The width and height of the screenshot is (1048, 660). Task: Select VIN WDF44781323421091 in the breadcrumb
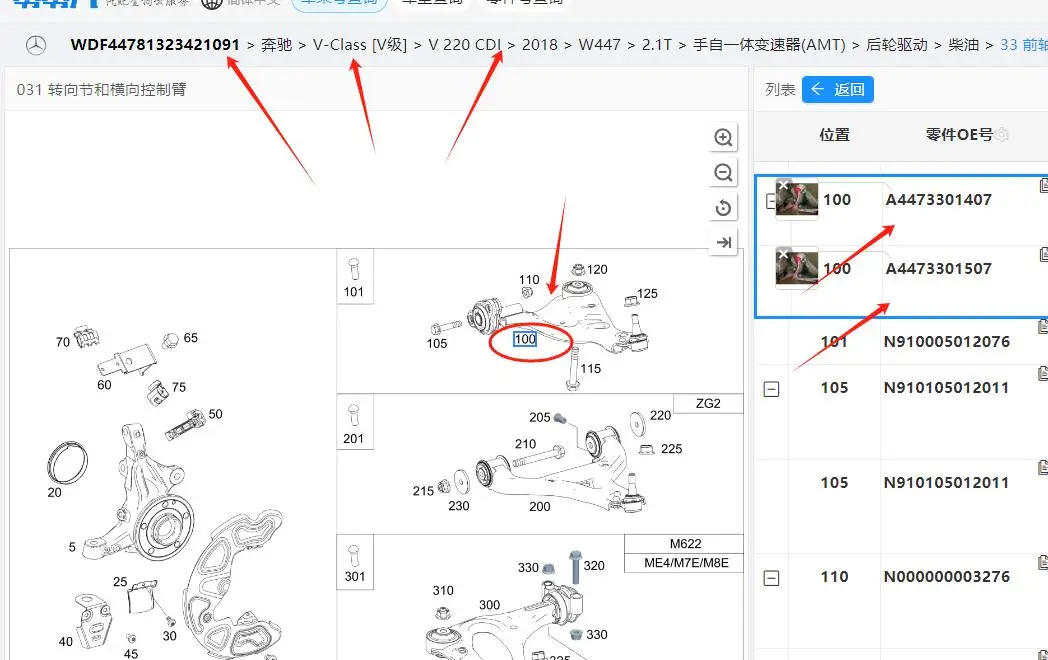tap(155, 45)
